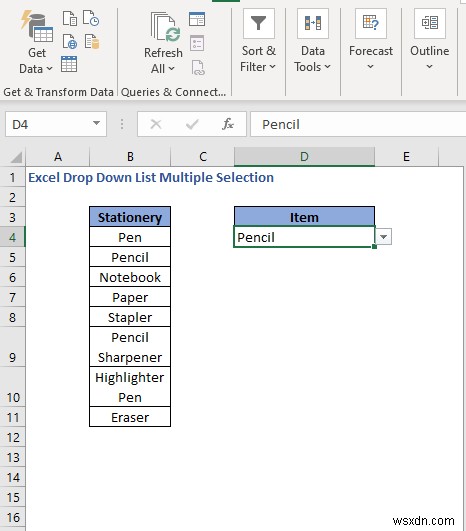
Task: Click the Edit Links icon
Action: (198, 67)
